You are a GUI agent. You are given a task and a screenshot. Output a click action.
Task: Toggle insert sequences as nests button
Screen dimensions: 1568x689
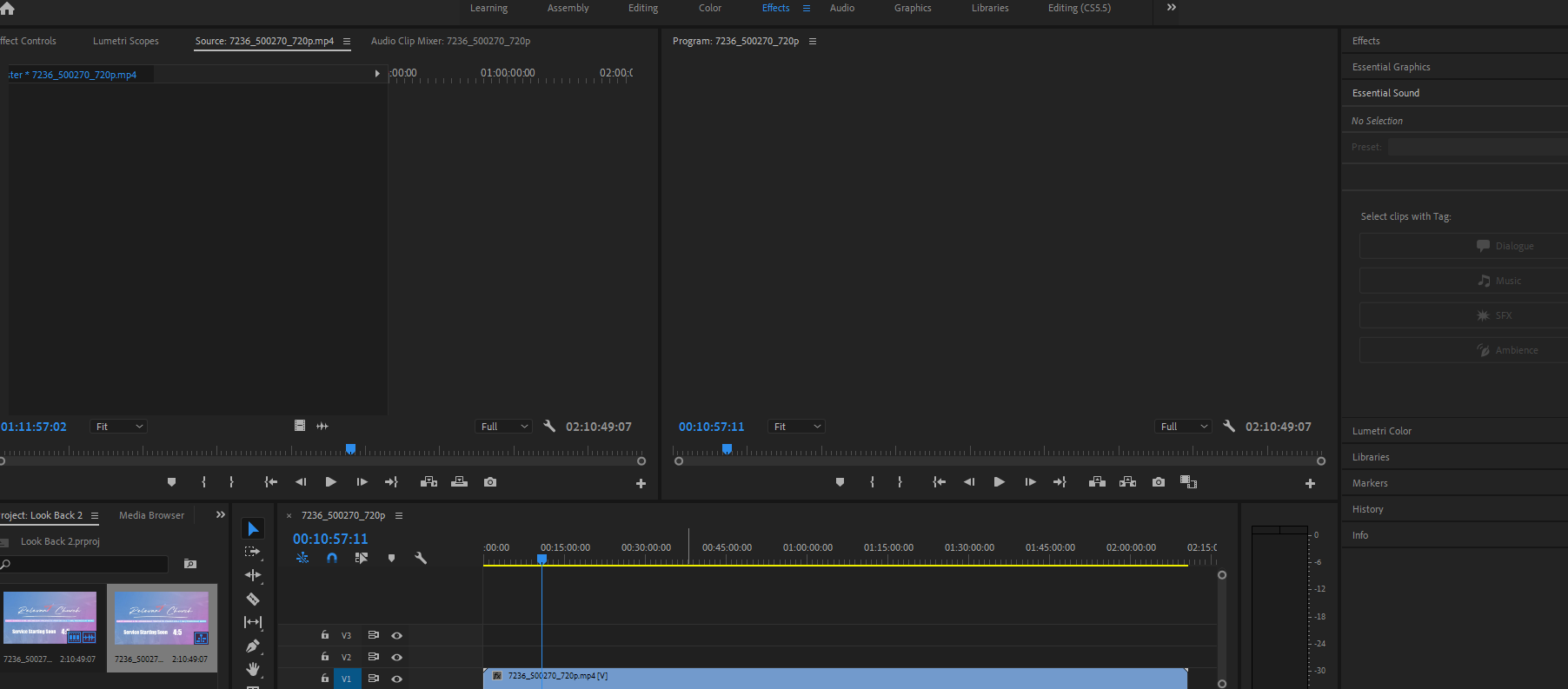click(x=302, y=558)
